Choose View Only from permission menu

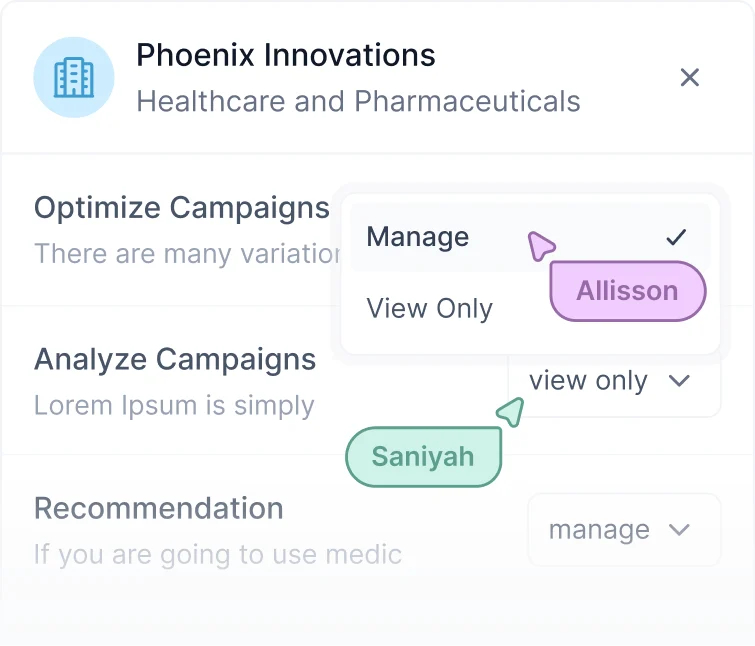click(x=430, y=308)
